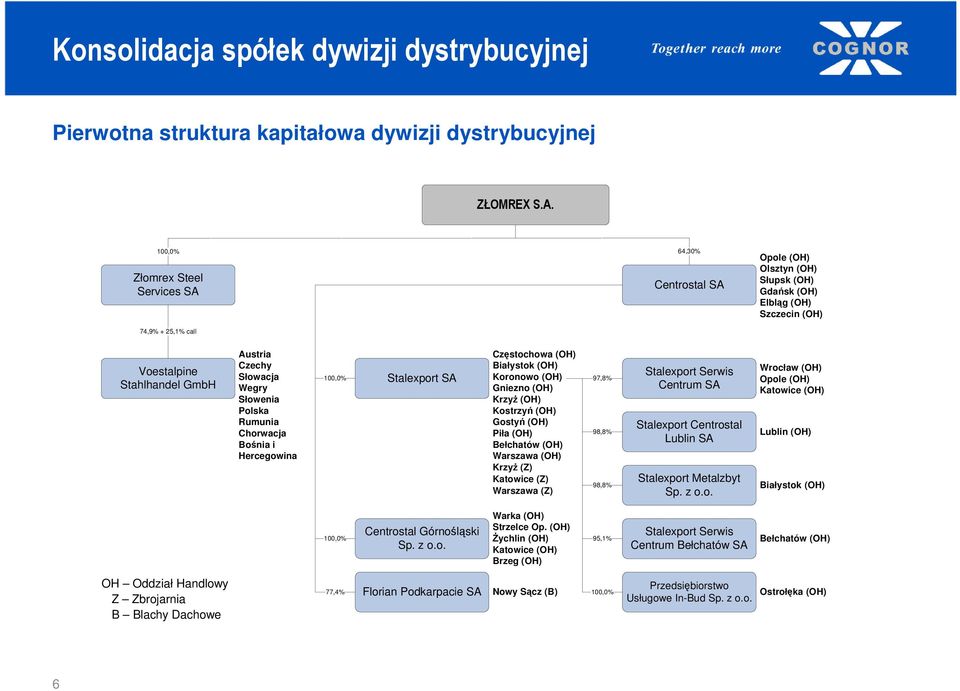Click 'Słowenia' in the country list
The width and height of the screenshot is (960, 691).
tap(258, 399)
